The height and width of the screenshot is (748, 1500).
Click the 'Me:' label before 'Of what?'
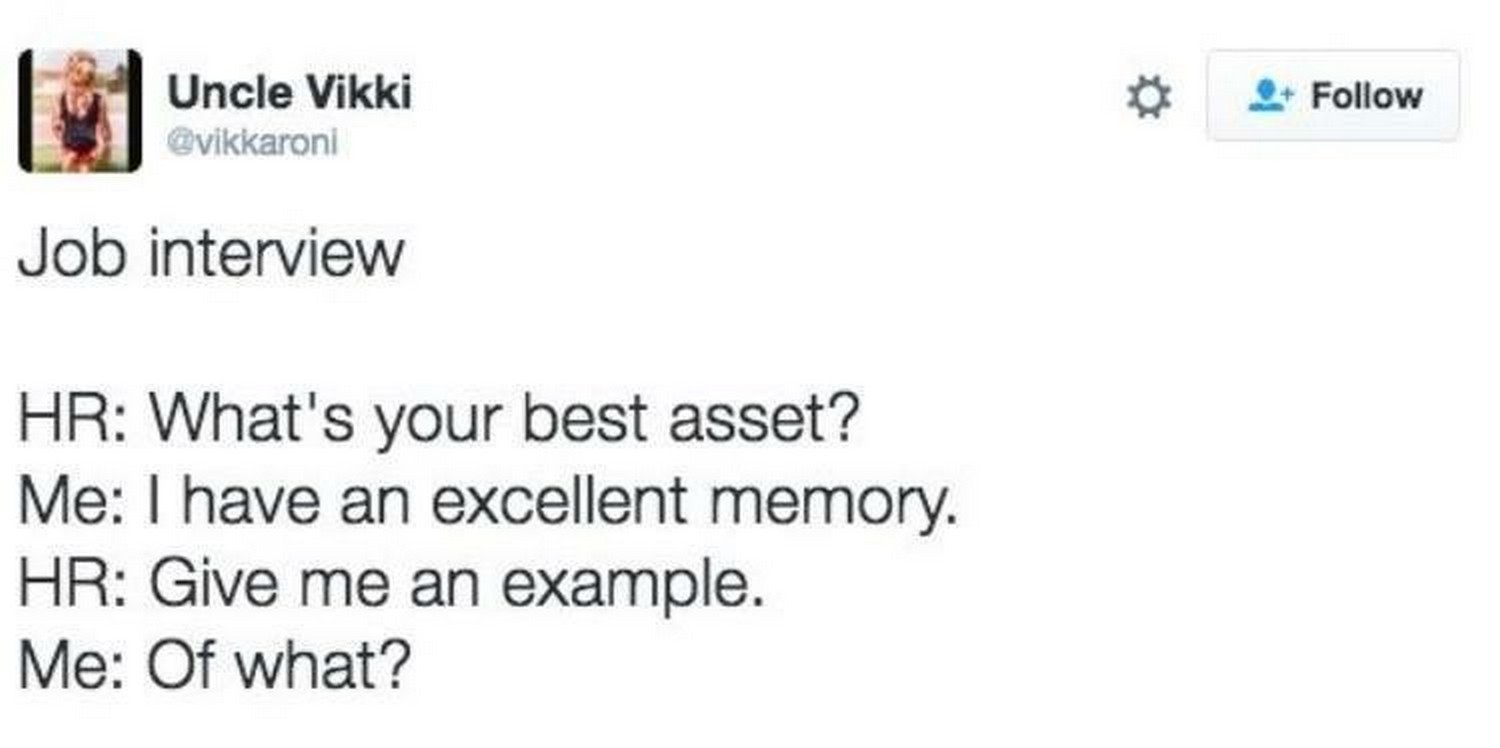pyautogui.click(x=74, y=666)
